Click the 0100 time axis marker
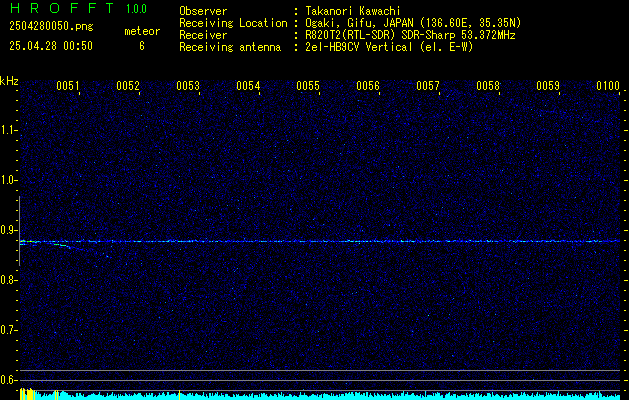Screen dimensions: 629x400 608,86
